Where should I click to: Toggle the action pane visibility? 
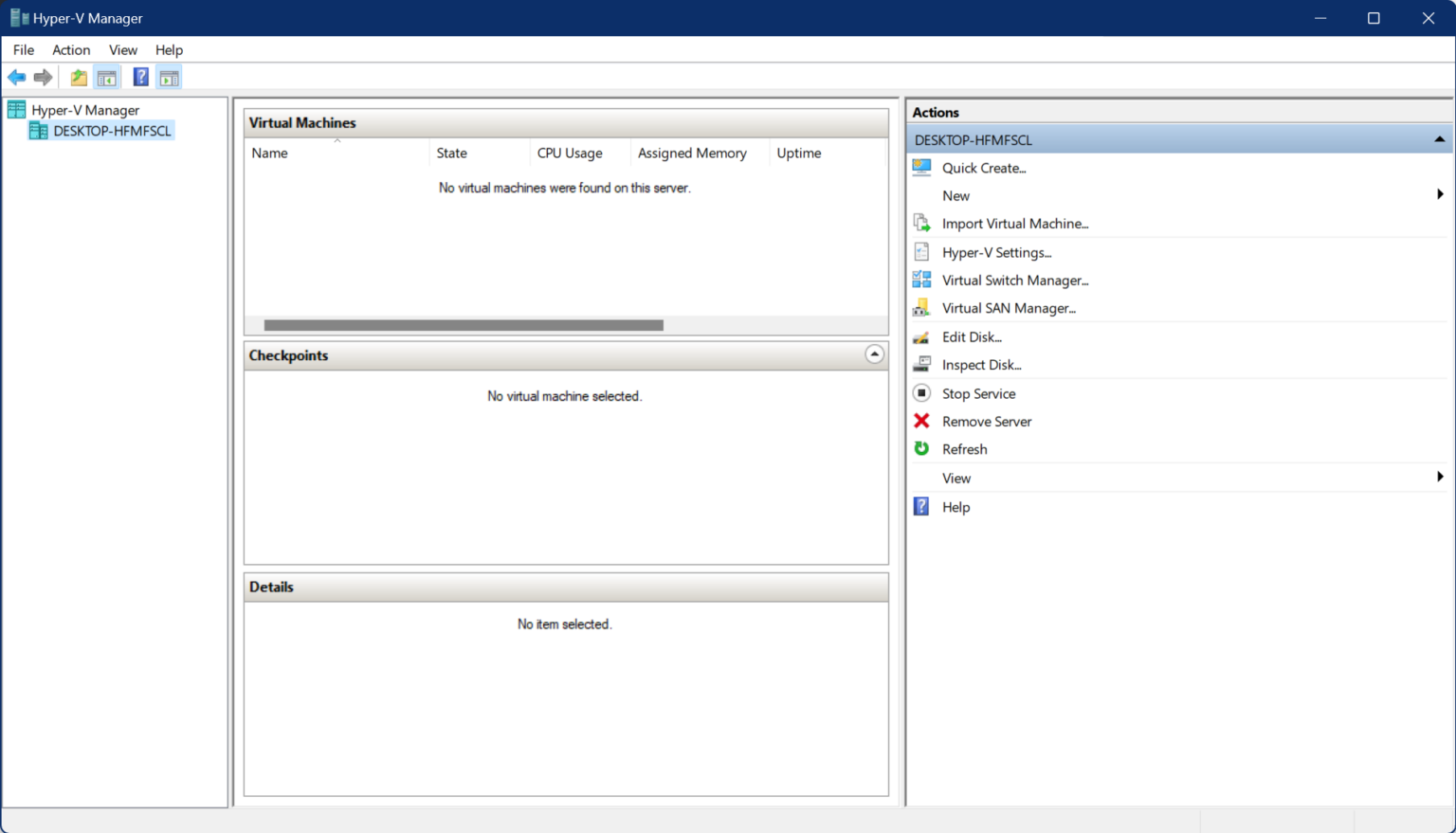point(169,77)
